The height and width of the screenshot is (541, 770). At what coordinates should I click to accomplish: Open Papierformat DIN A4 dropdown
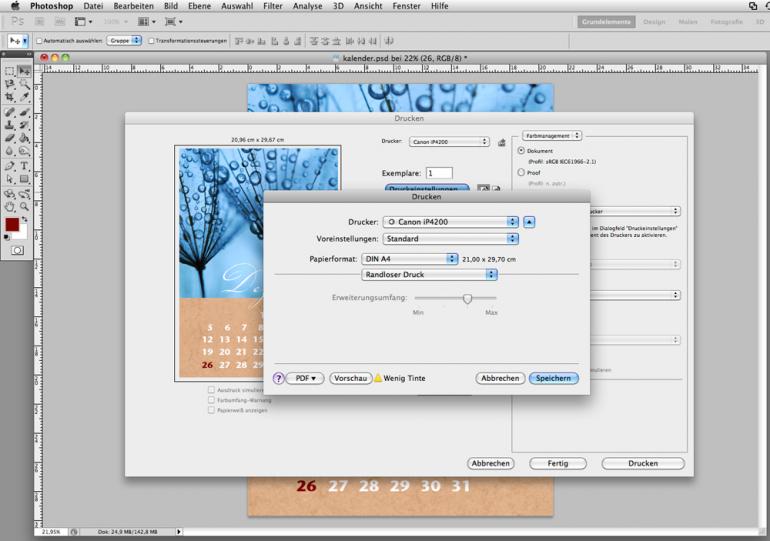coord(410,259)
